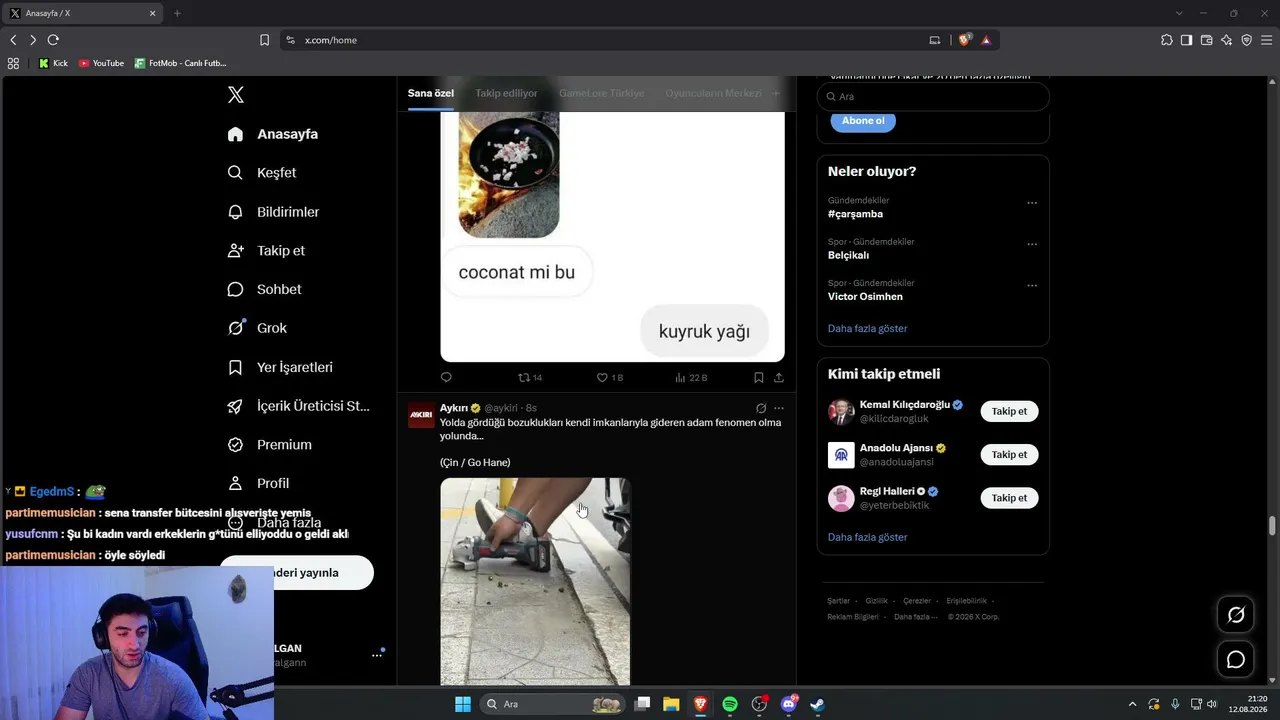Open Brave Wallet toolbar icon
The width and height of the screenshot is (1280, 720).
[x=1207, y=40]
